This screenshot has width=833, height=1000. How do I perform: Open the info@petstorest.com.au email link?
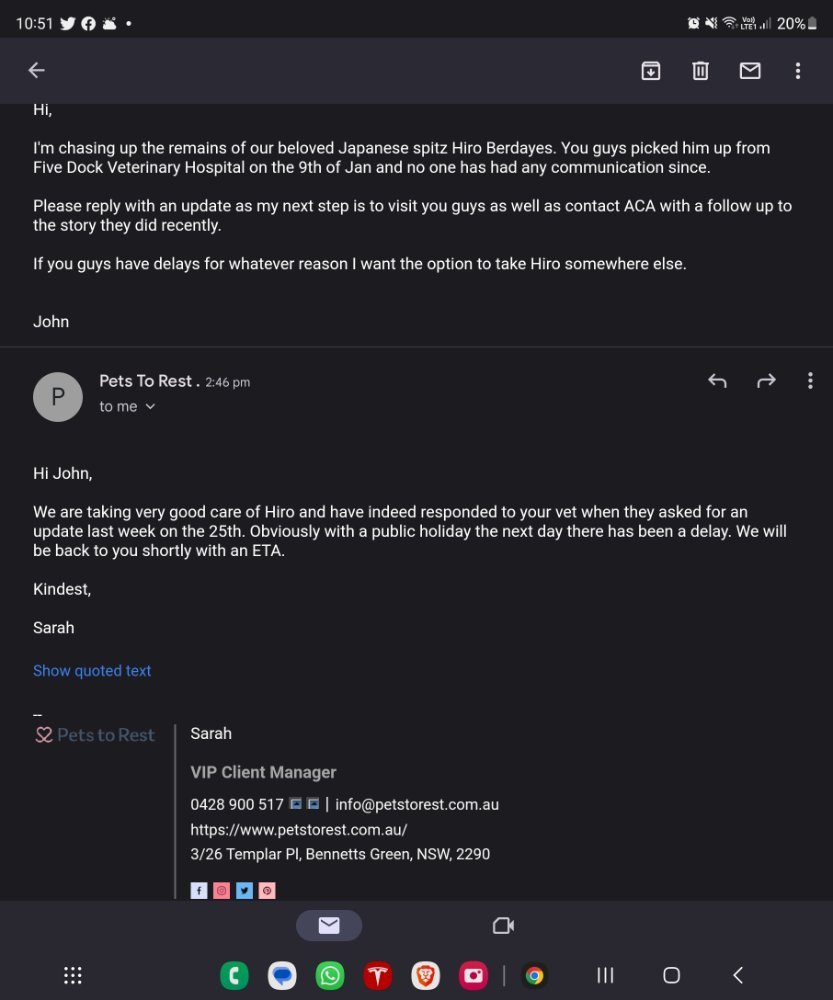pyautogui.click(x=417, y=804)
